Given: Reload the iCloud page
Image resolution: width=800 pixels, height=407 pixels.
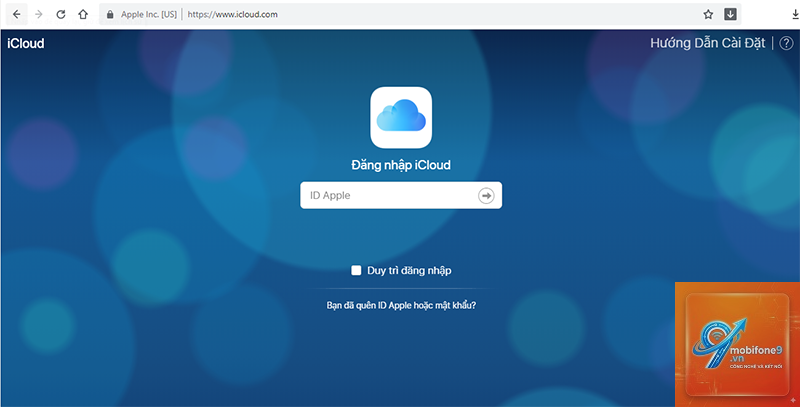Looking at the screenshot, I should tap(61, 14).
